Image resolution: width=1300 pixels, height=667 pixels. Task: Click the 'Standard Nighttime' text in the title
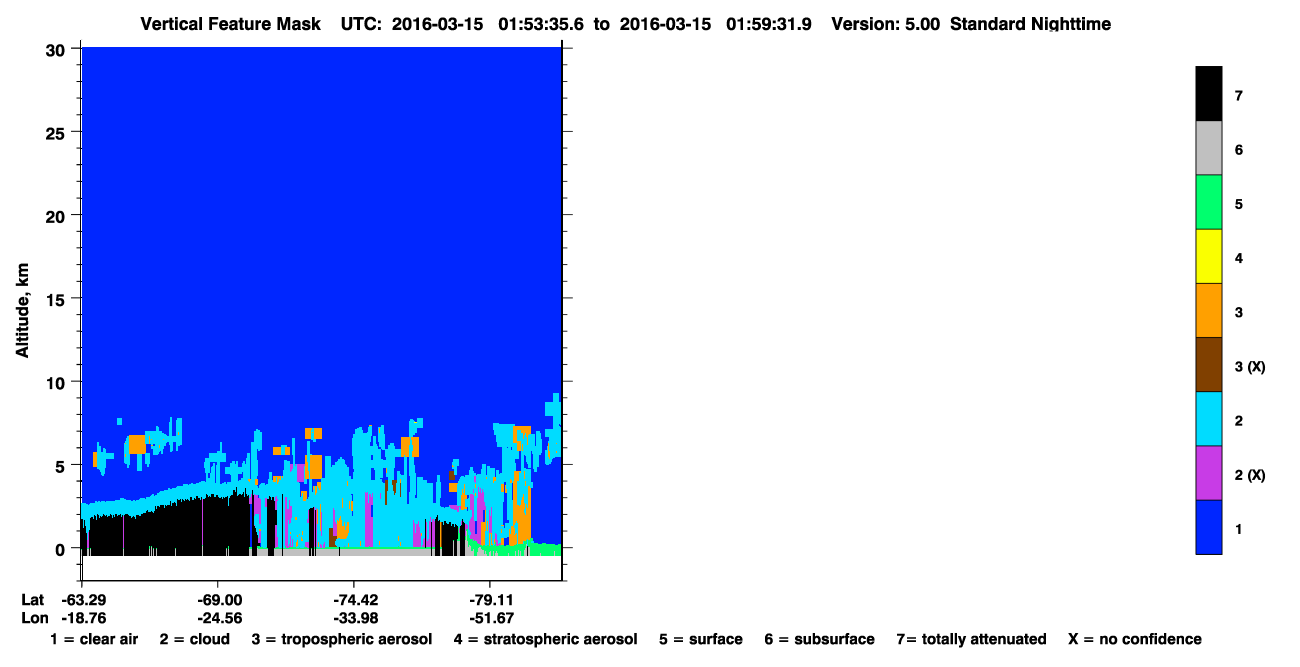(x=1030, y=24)
